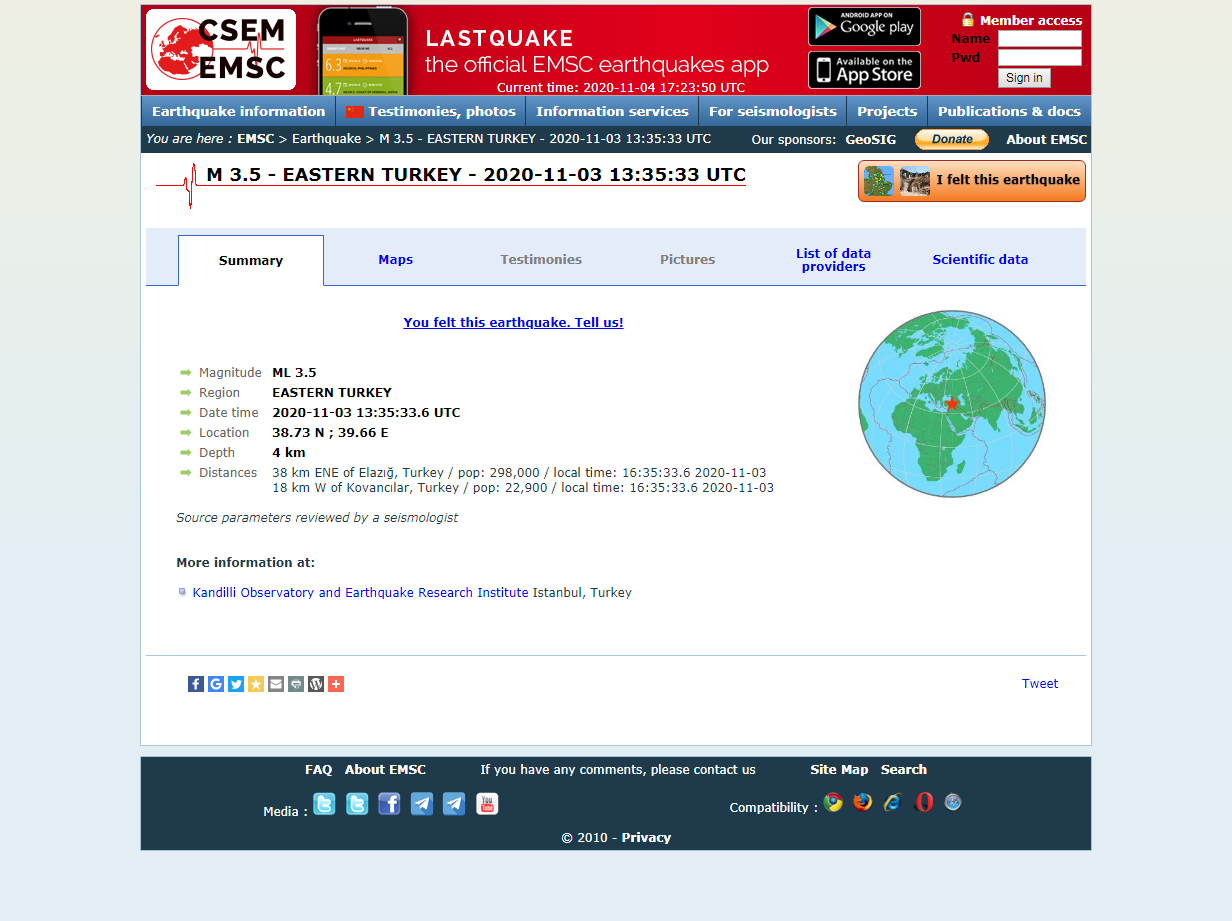Viewport: 1232px width, 921px height.
Task: Click the WordPress share icon
Action: click(x=316, y=684)
